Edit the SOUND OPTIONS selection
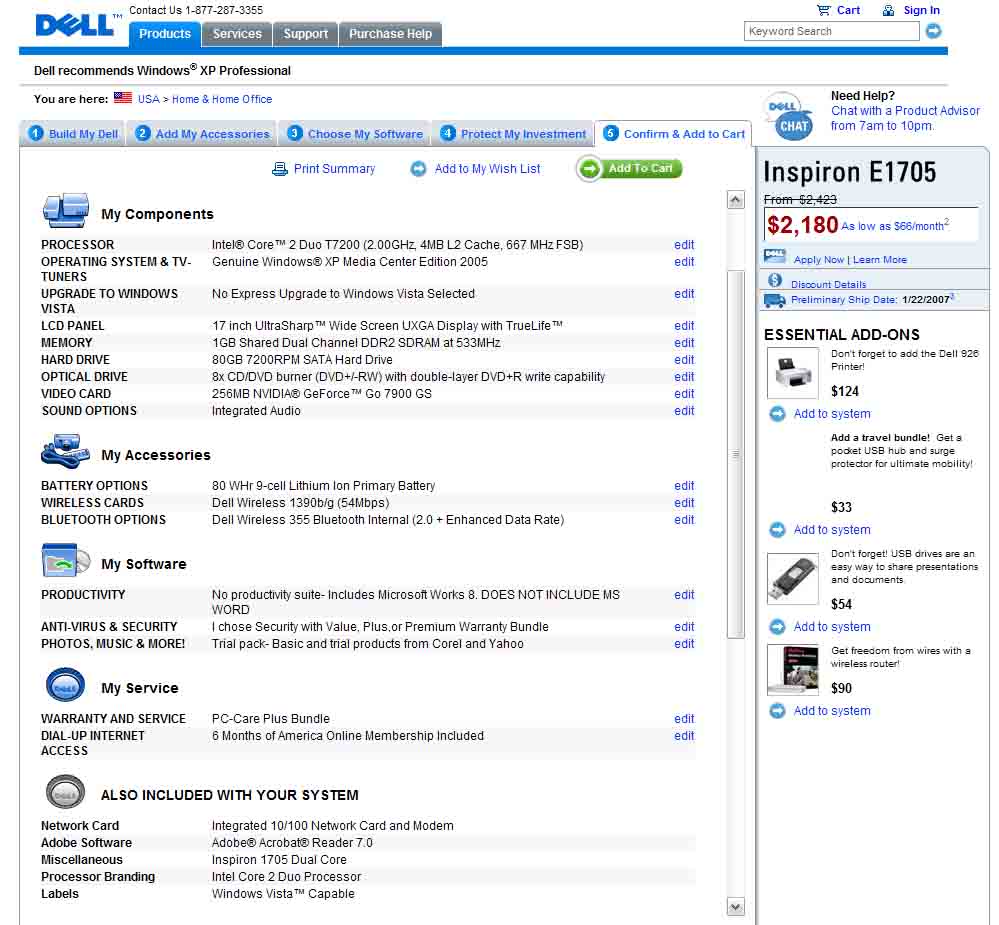 (684, 411)
